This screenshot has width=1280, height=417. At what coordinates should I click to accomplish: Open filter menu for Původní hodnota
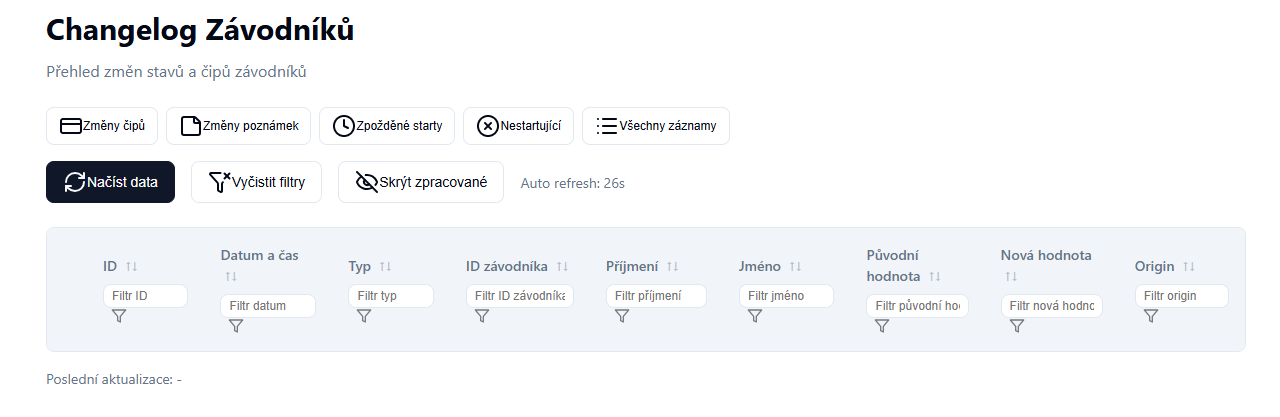(882, 326)
